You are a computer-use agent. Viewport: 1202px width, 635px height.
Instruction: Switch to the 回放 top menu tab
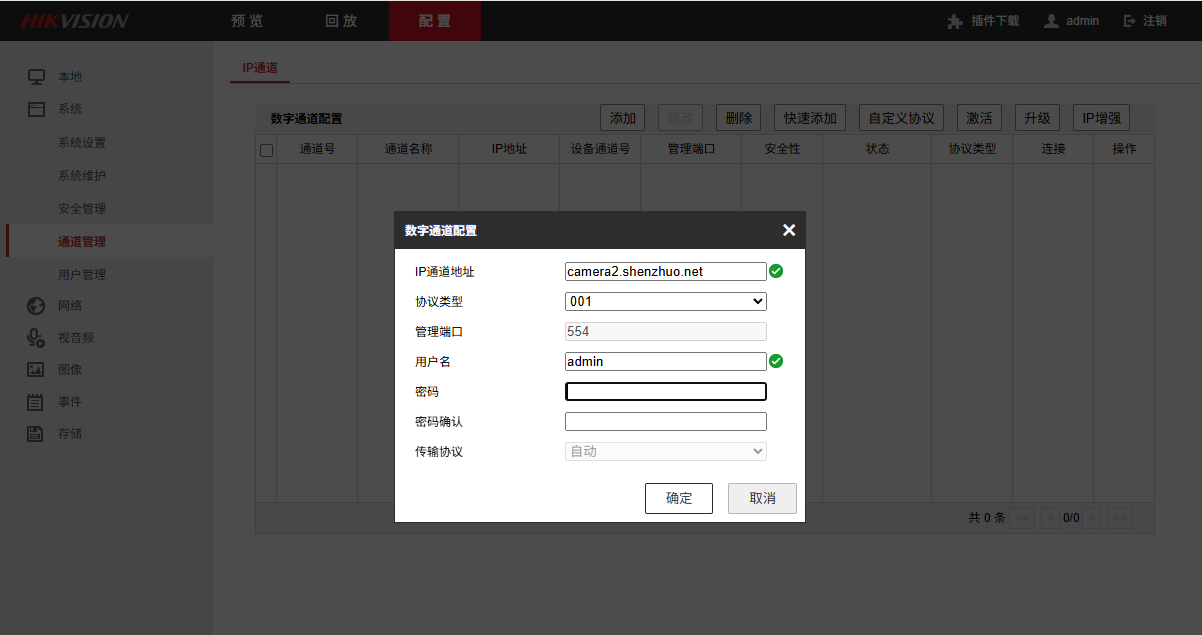coord(341,21)
